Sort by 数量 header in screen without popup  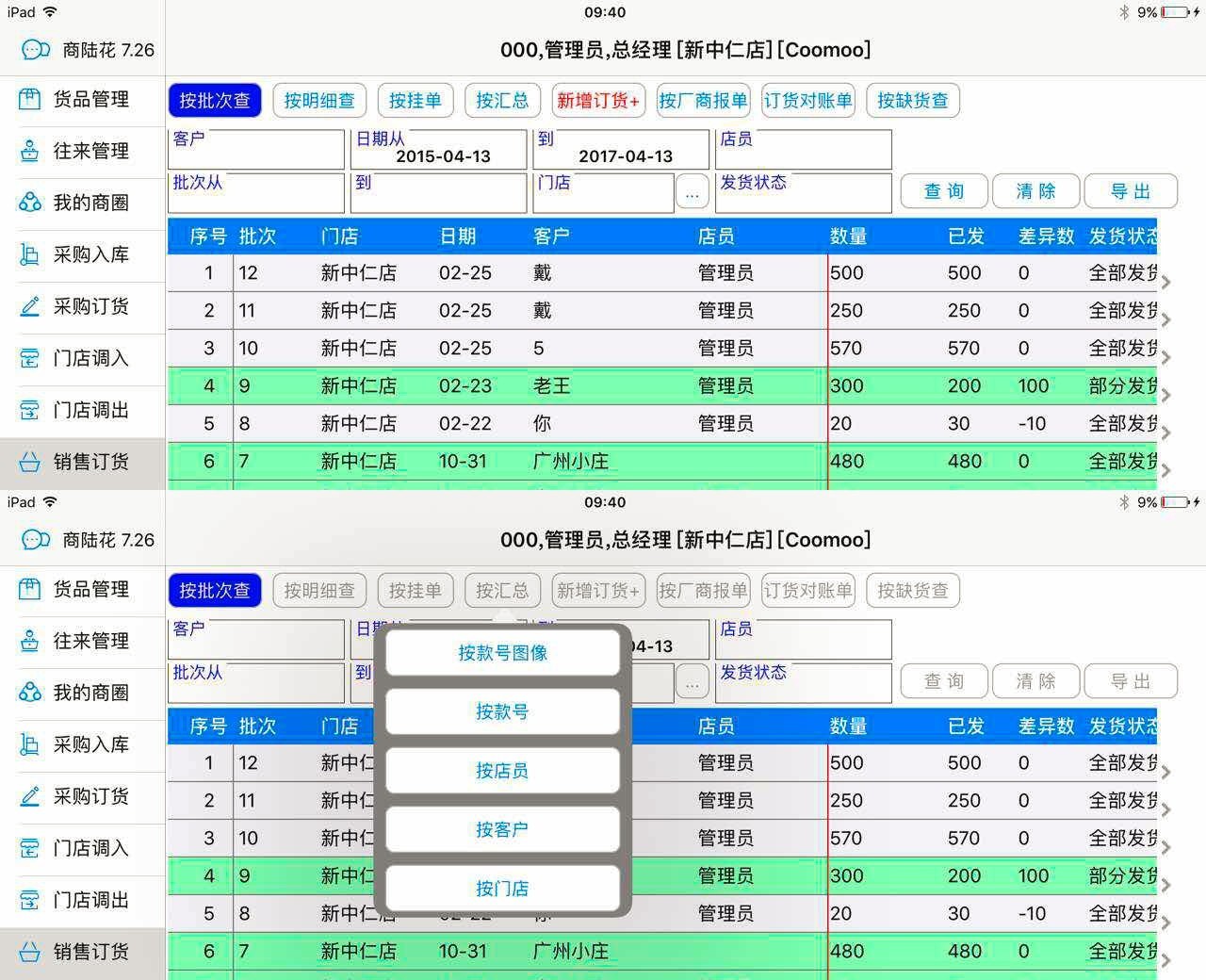(849, 237)
